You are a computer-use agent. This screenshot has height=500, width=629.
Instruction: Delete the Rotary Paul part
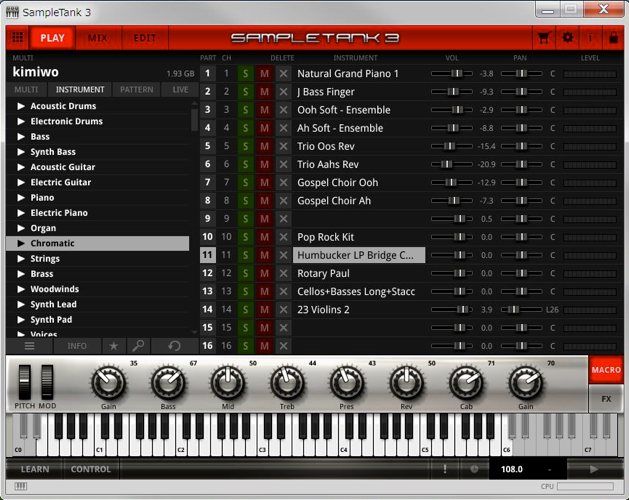click(283, 273)
